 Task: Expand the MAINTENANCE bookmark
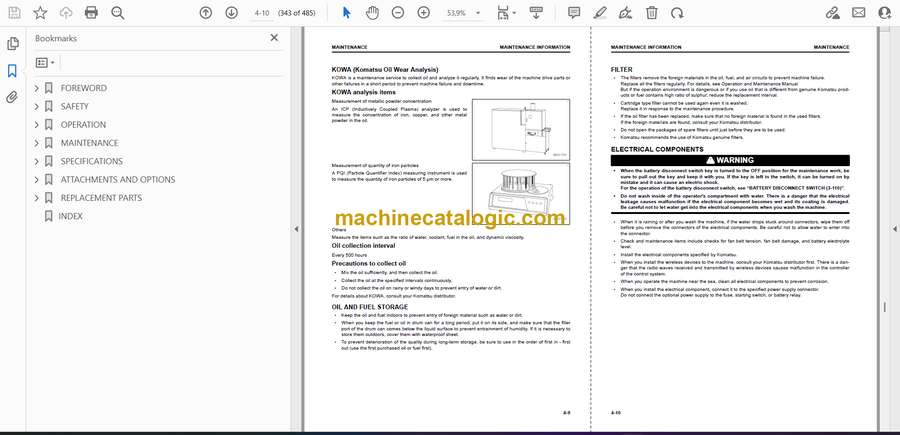[37, 143]
